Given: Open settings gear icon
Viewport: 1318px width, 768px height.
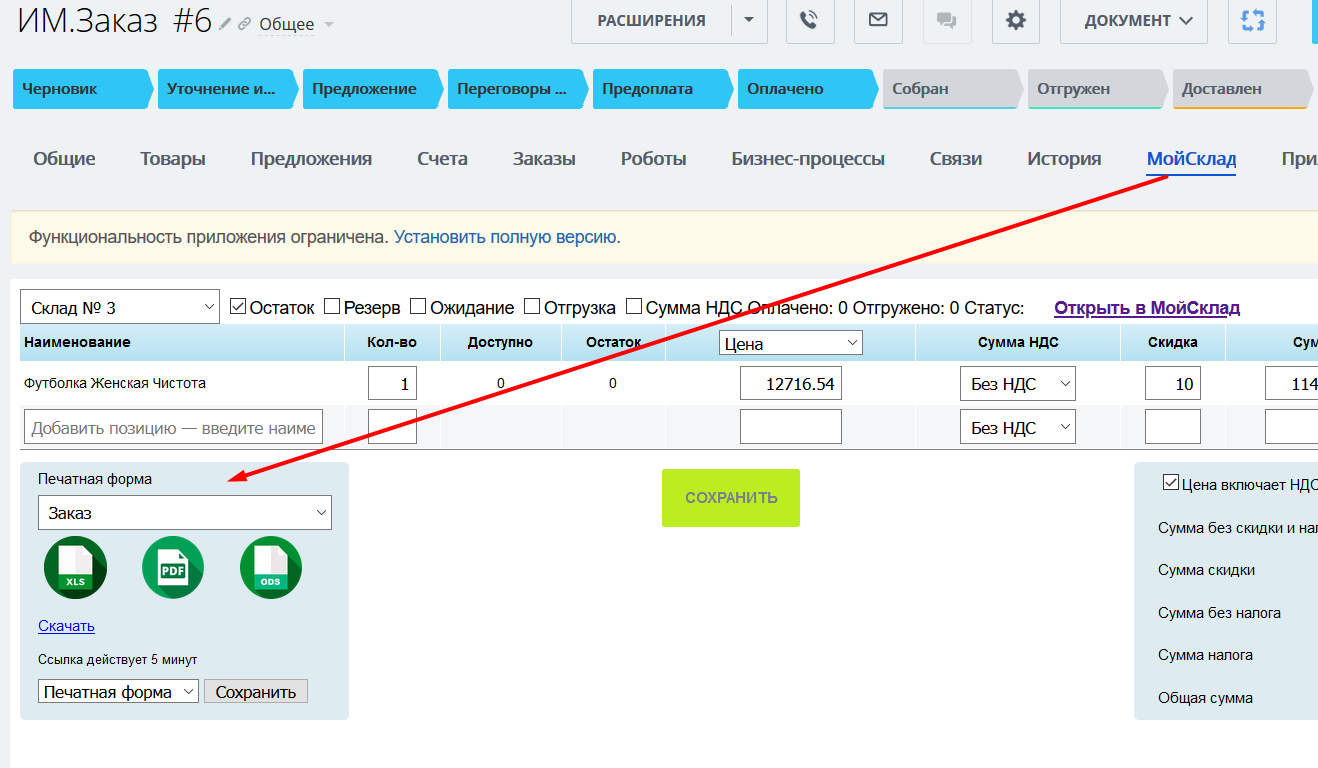Looking at the screenshot, I should pos(1016,20).
